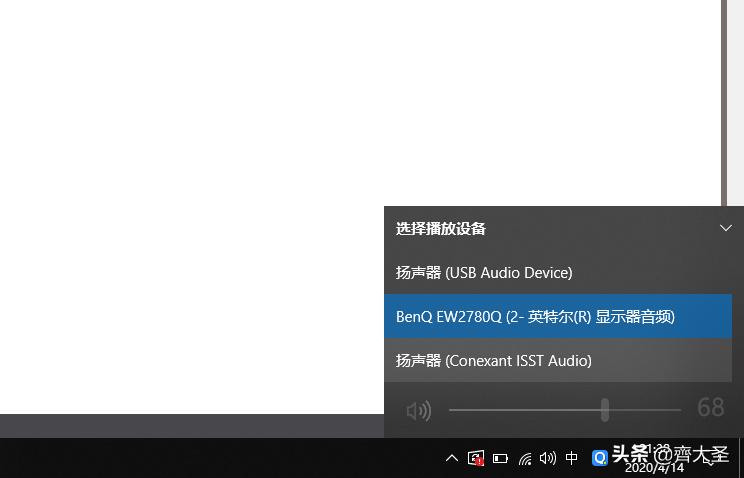Mute using the speaker icon beside volume slider
This screenshot has width=744, height=478.
click(x=418, y=411)
